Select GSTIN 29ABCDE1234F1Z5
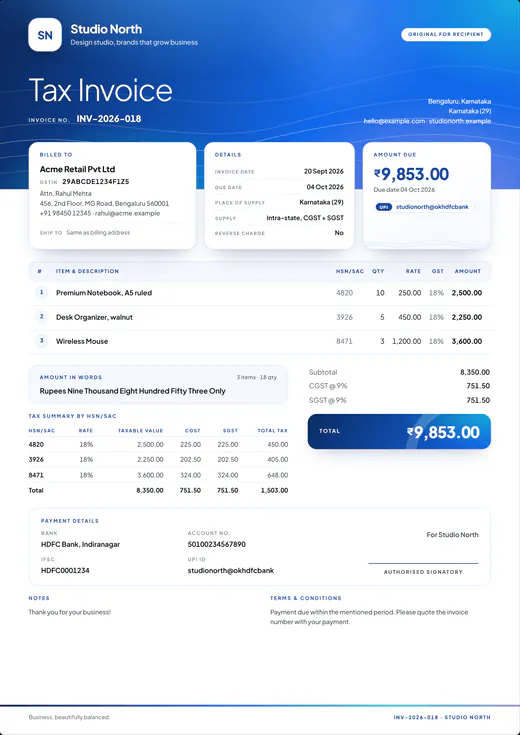The height and width of the screenshot is (735, 520). 96,181
